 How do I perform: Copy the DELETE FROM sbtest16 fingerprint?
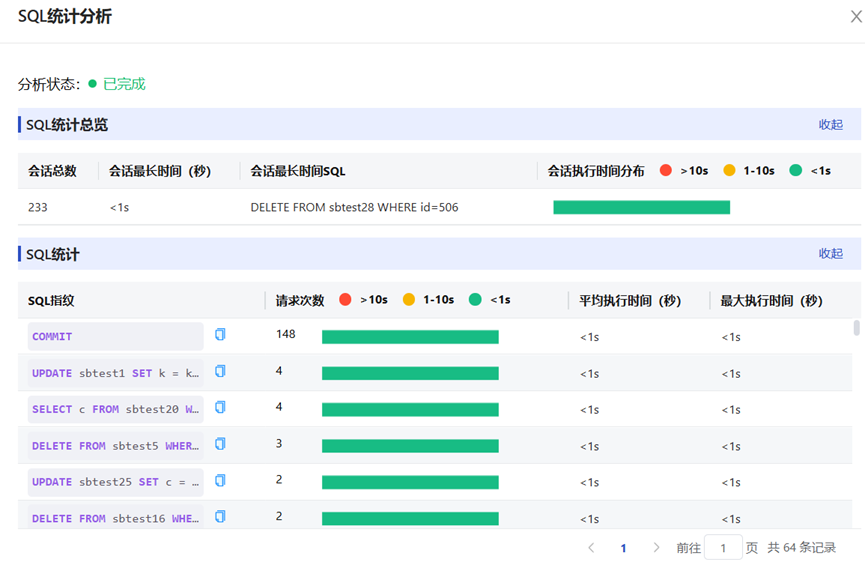pyautogui.click(x=220, y=516)
